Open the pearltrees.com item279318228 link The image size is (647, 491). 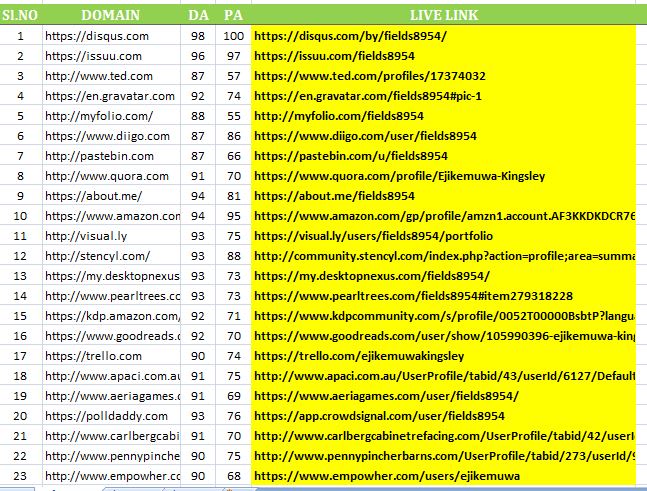tap(413, 296)
